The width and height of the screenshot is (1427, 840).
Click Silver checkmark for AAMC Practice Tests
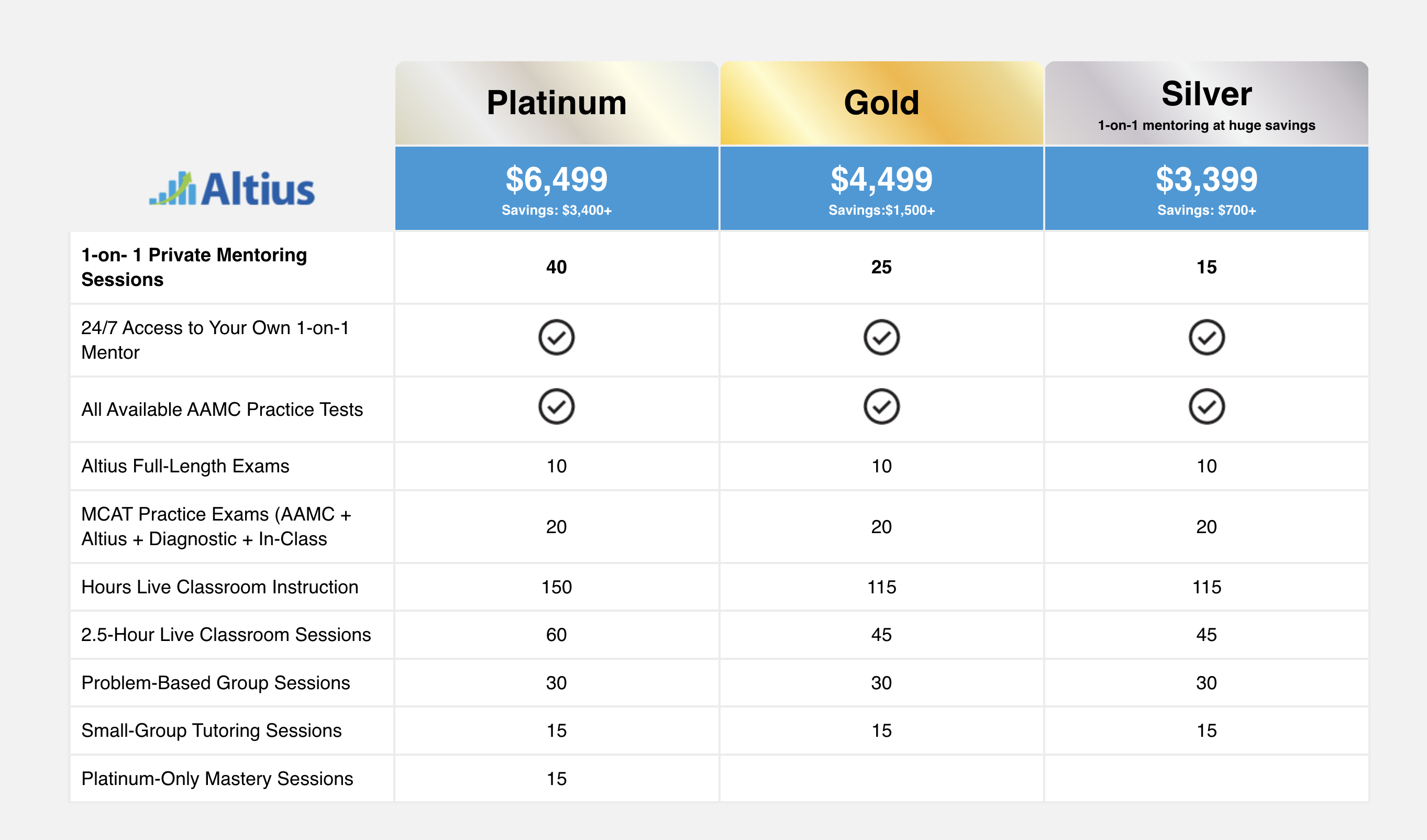(1206, 406)
